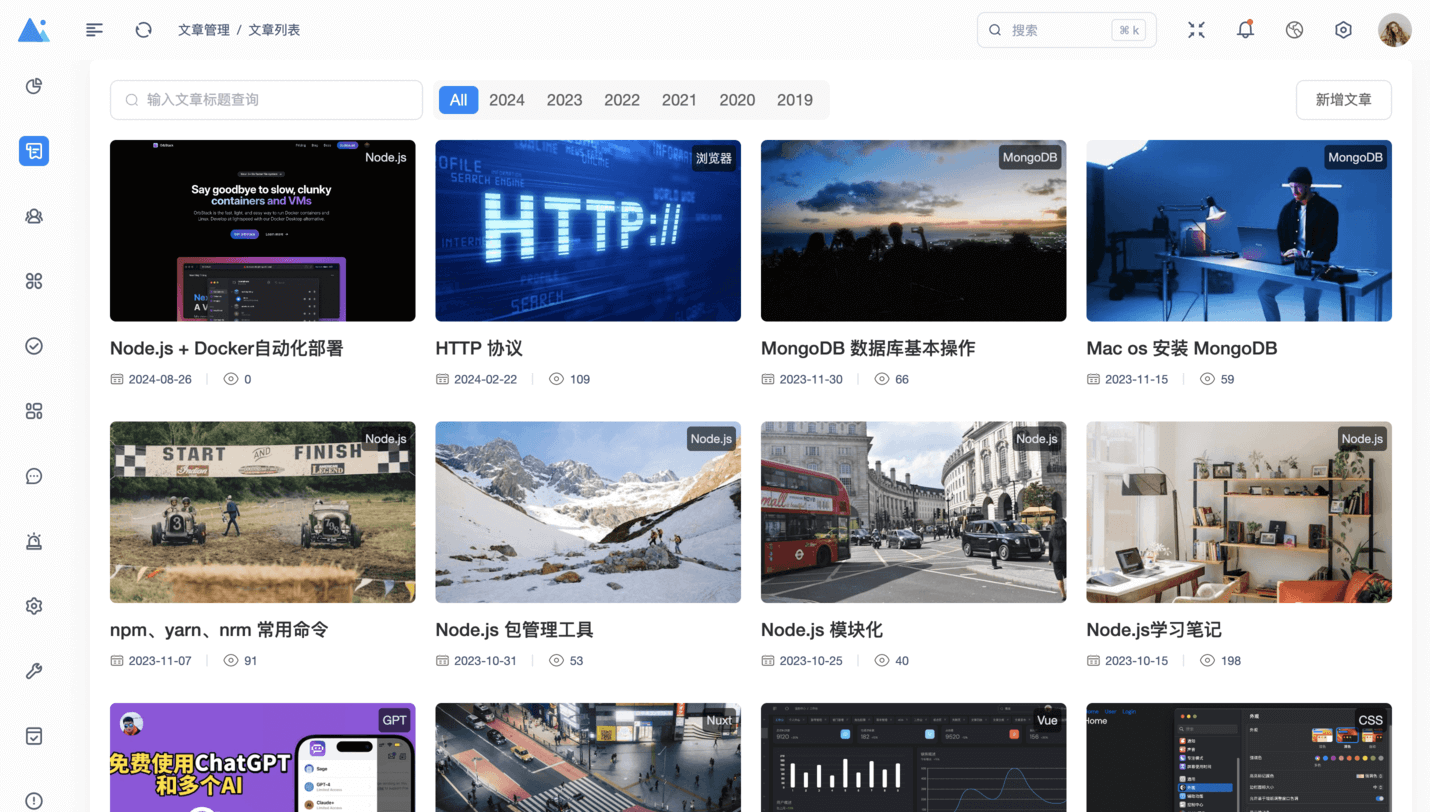Click the HTTP 协议 article title
This screenshot has width=1430, height=812.
click(x=479, y=348)
